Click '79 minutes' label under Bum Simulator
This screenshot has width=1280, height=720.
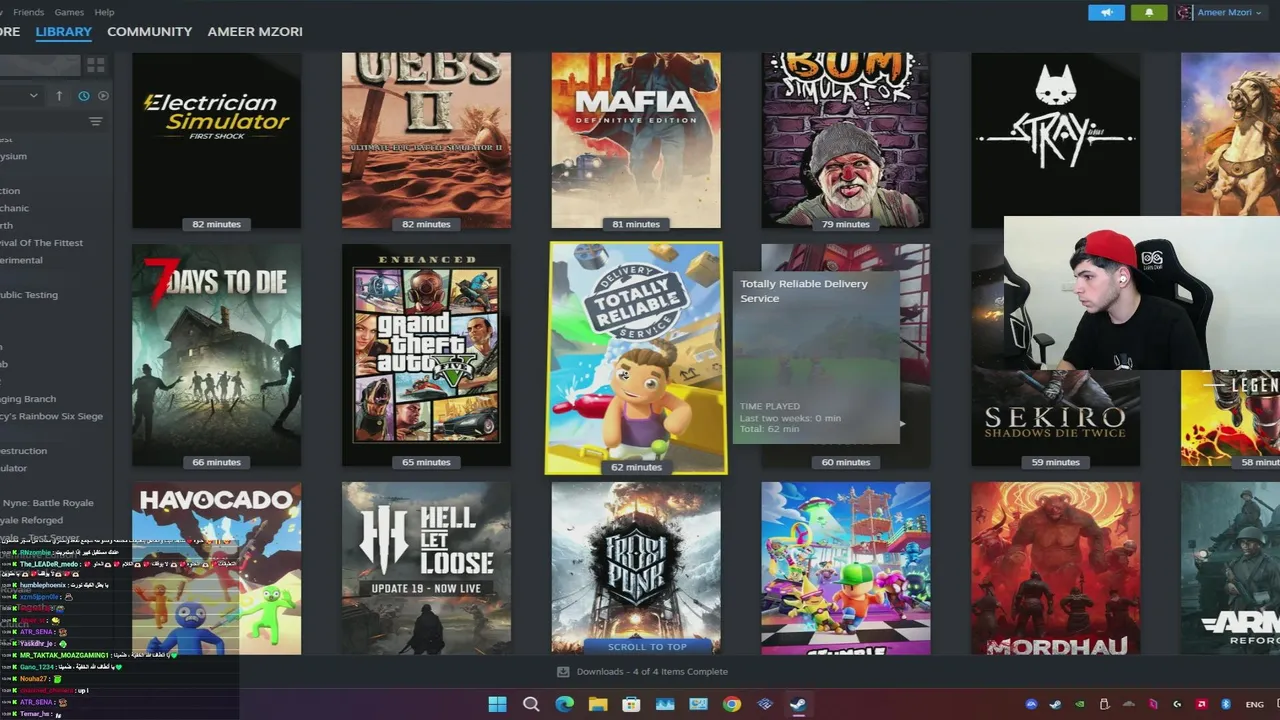tap(846, 224)
